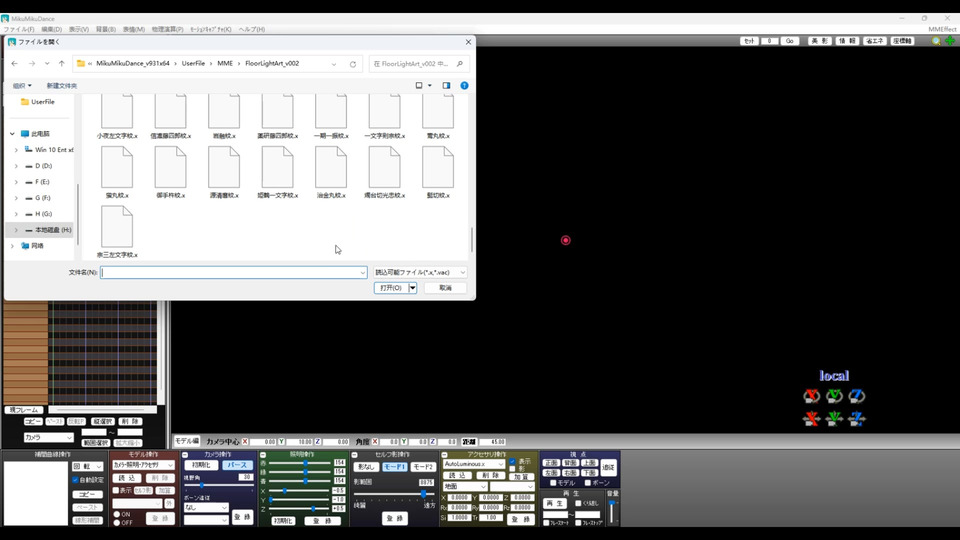This screenshot has height=540, width=960.
Task: Click the magnifier zoom icon in MikuMikuDance
Action: pyautogui.click(x=936, y=41)
